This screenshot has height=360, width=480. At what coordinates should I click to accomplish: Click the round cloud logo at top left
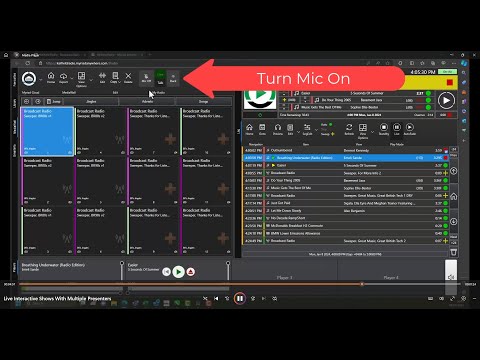(x=29, y=79)
